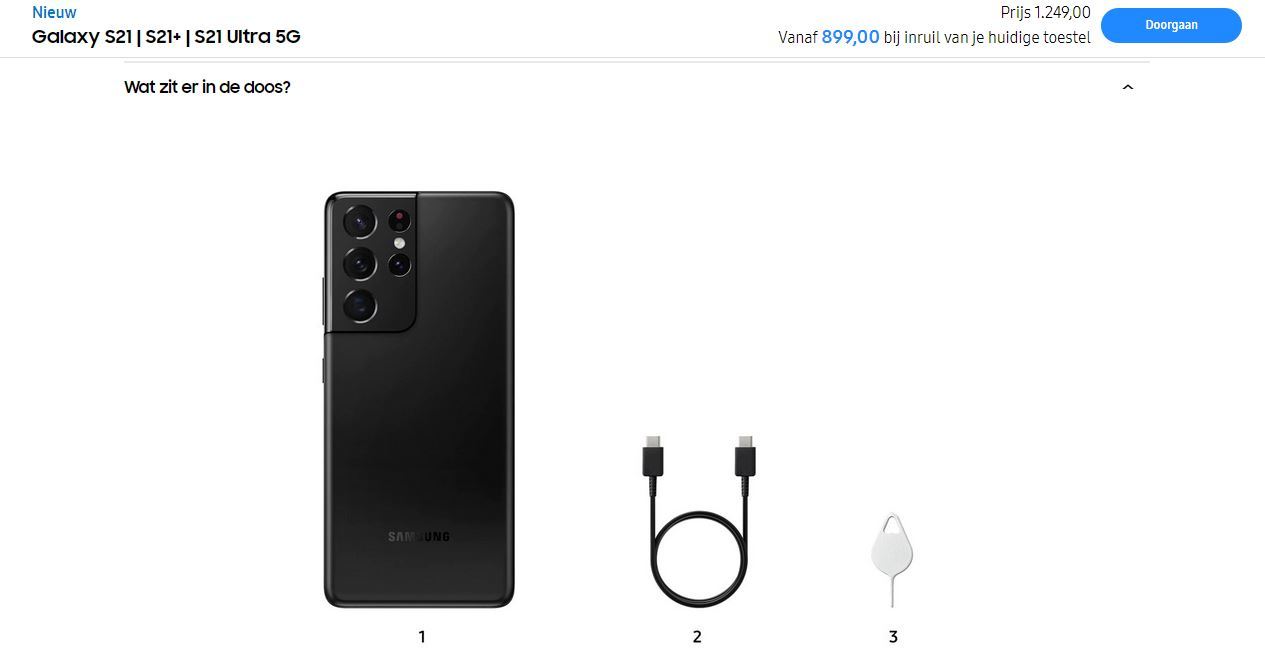Screen dimensions: 1265x651
Task: Select item number 1 label
Action: point(422,636)
